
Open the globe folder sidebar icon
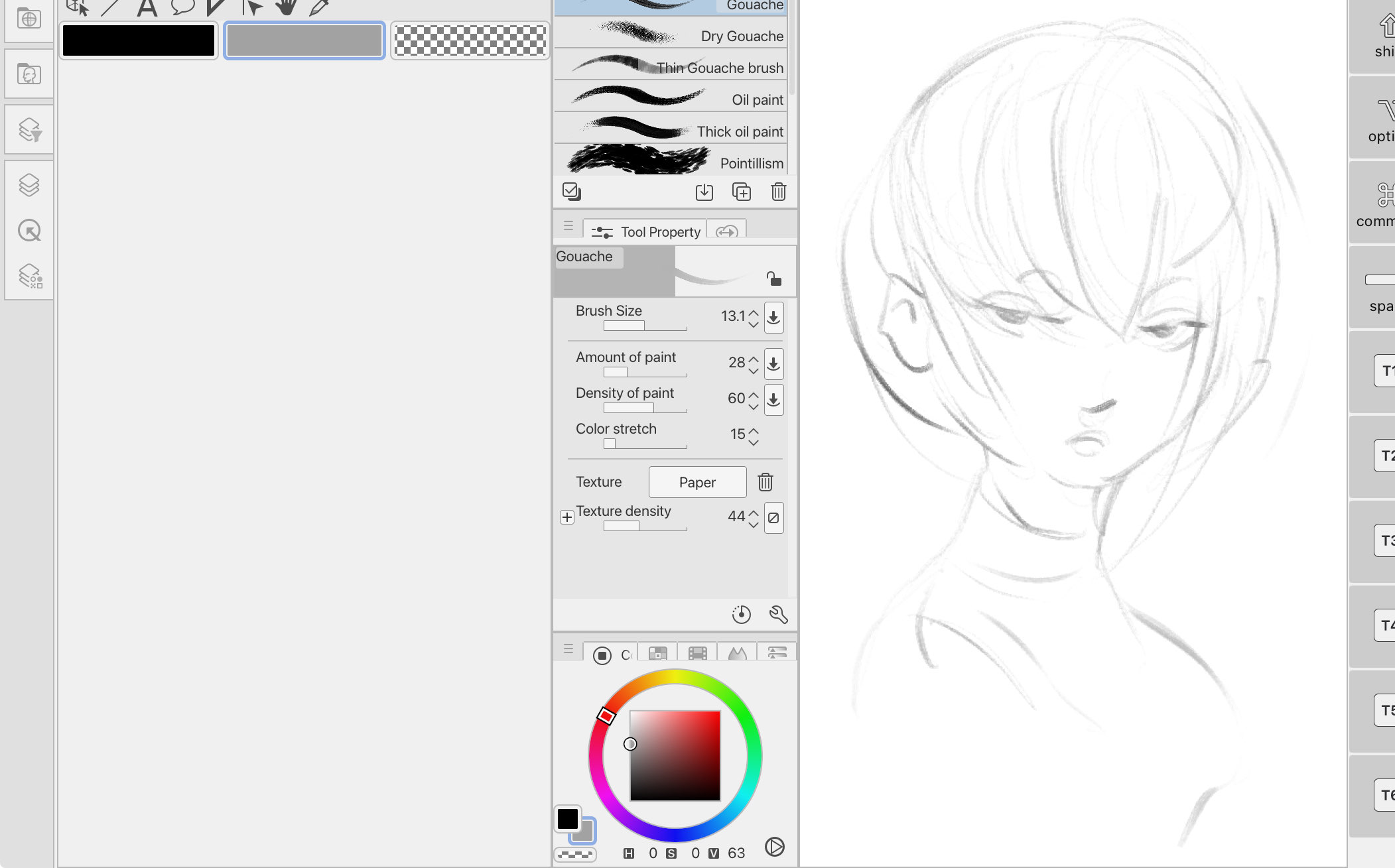tap(29, 19)
